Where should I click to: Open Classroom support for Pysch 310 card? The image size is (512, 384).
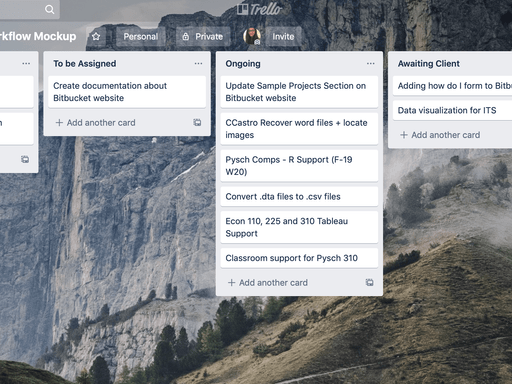tap(299, 258)
